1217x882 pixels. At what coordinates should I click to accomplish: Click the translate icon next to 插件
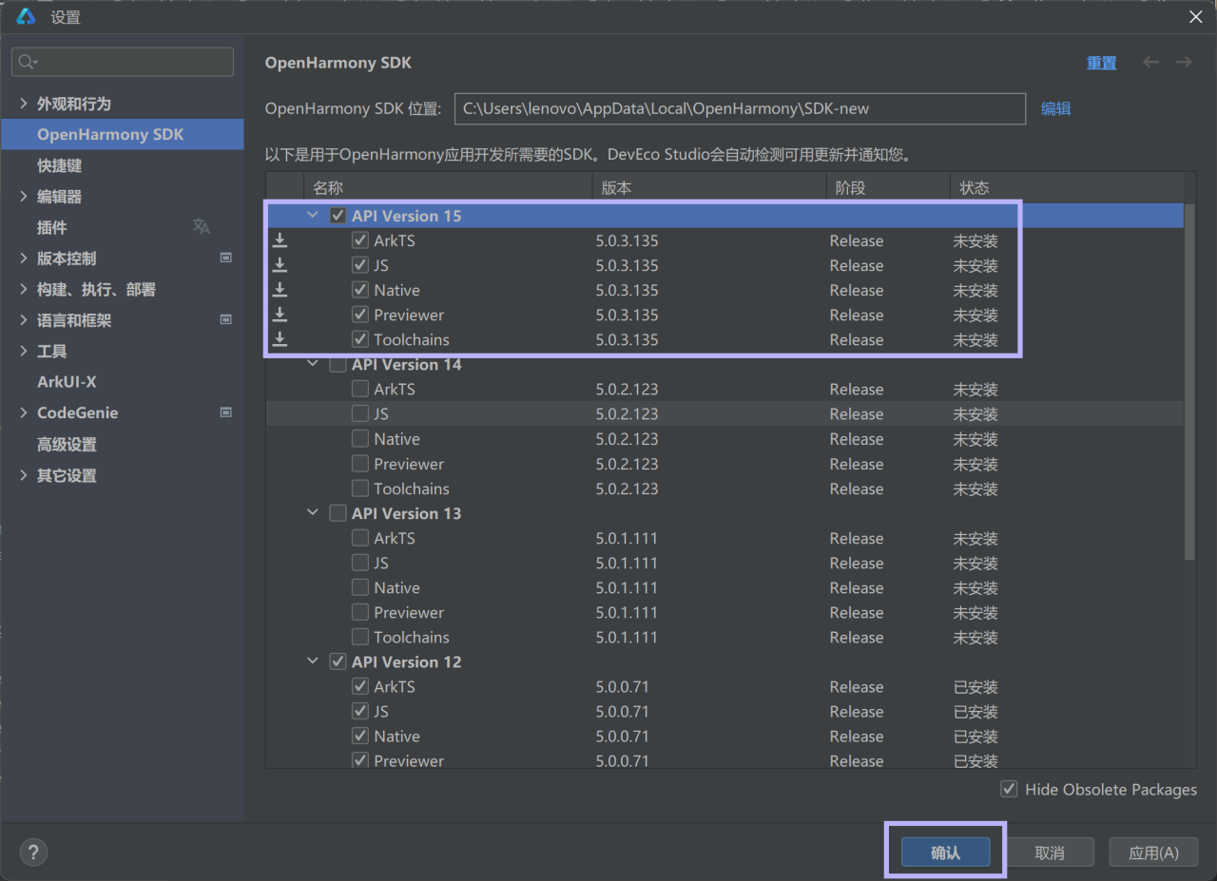tap(201, 227)
